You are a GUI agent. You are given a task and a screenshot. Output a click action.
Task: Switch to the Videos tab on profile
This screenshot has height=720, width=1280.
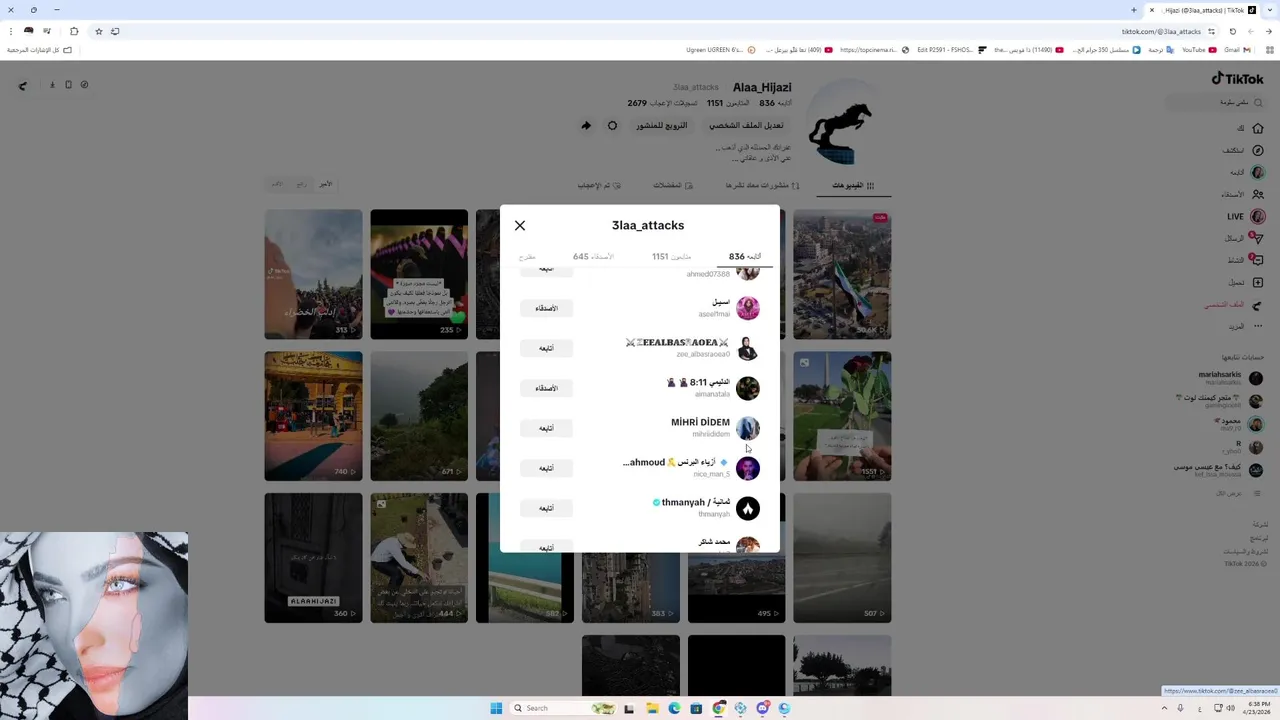(x=853, y=186)
